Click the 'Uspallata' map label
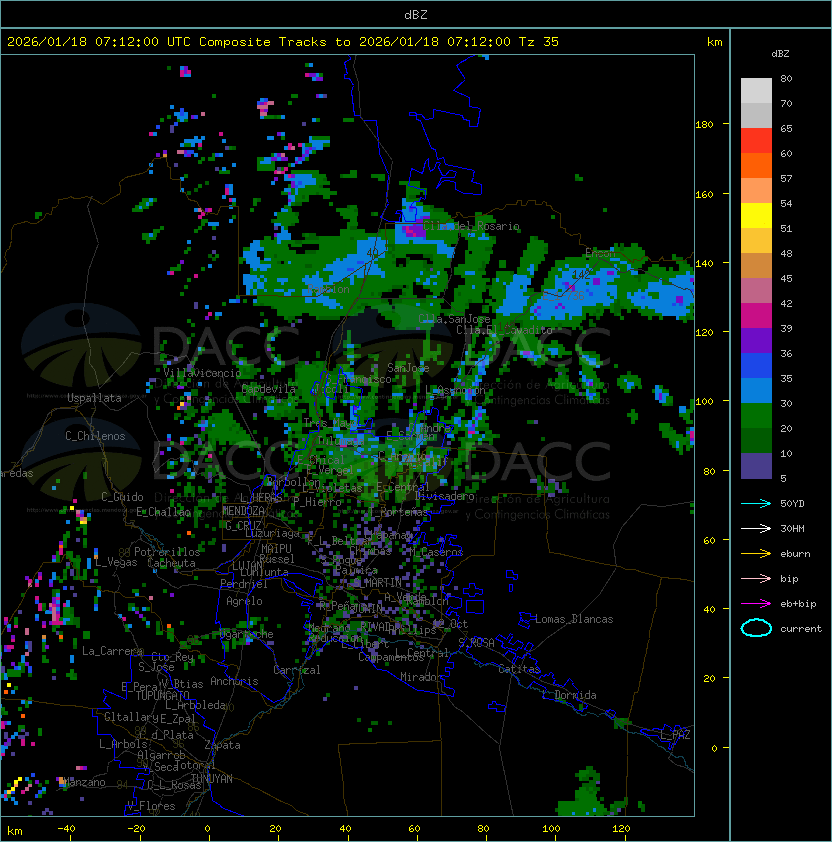Viewport: 832px width, 842px height. [x=94, y=398]
